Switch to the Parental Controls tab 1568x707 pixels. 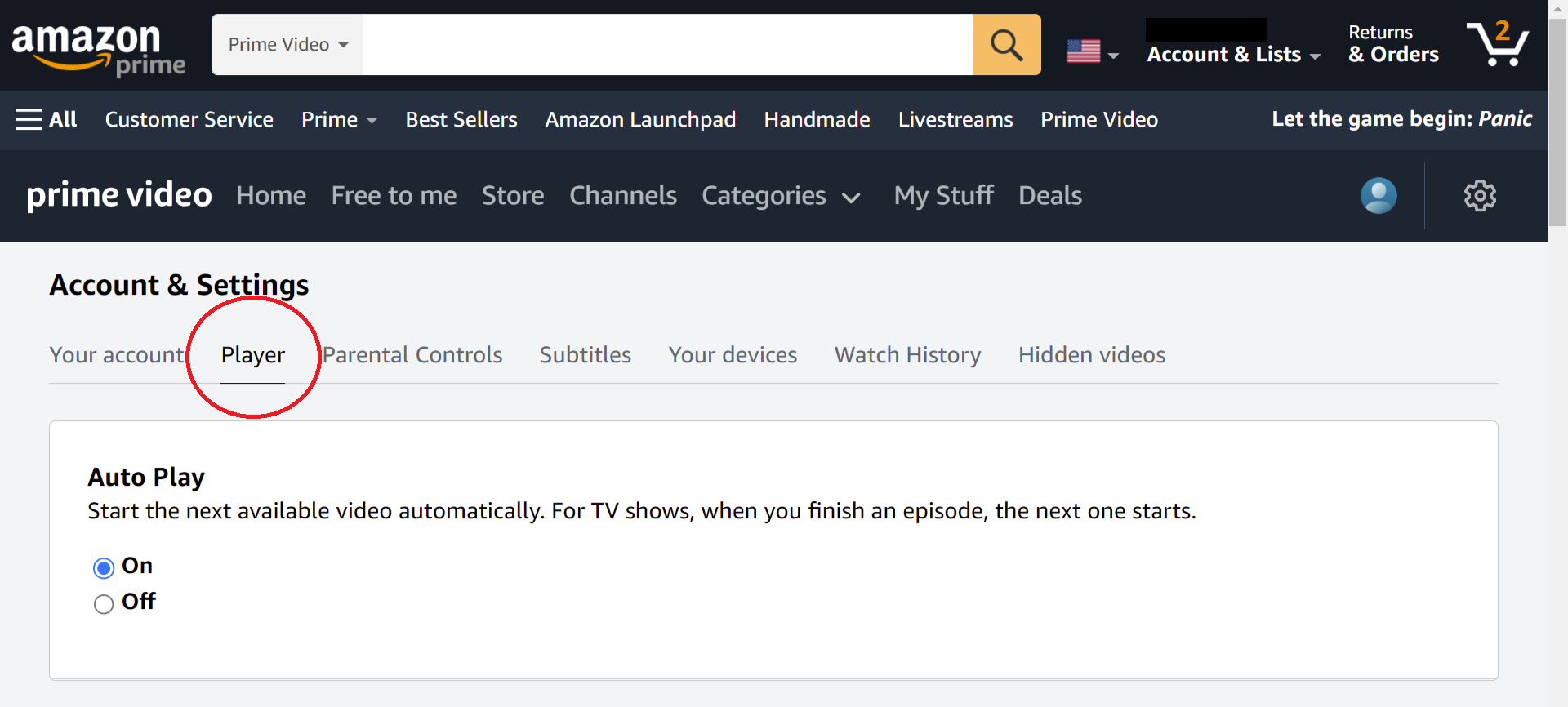tap(412, 355)
